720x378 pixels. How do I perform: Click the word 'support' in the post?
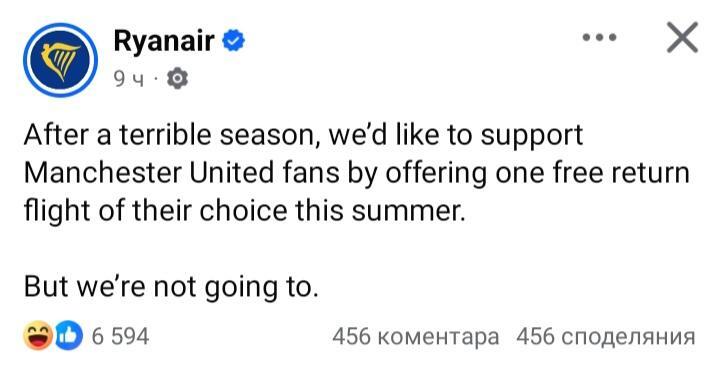(531, 137)
